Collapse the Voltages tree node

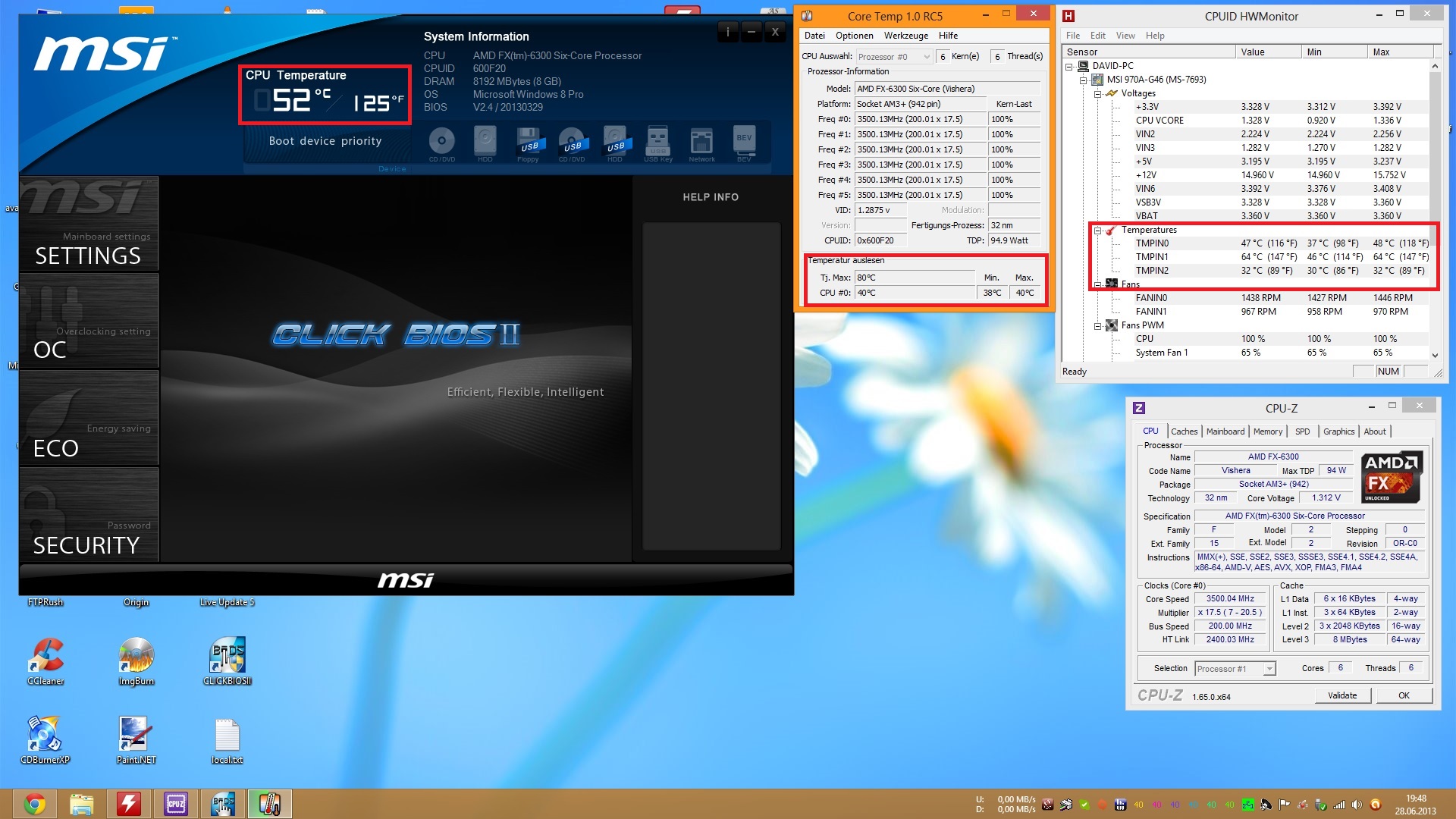click(x=1097, y=94)
